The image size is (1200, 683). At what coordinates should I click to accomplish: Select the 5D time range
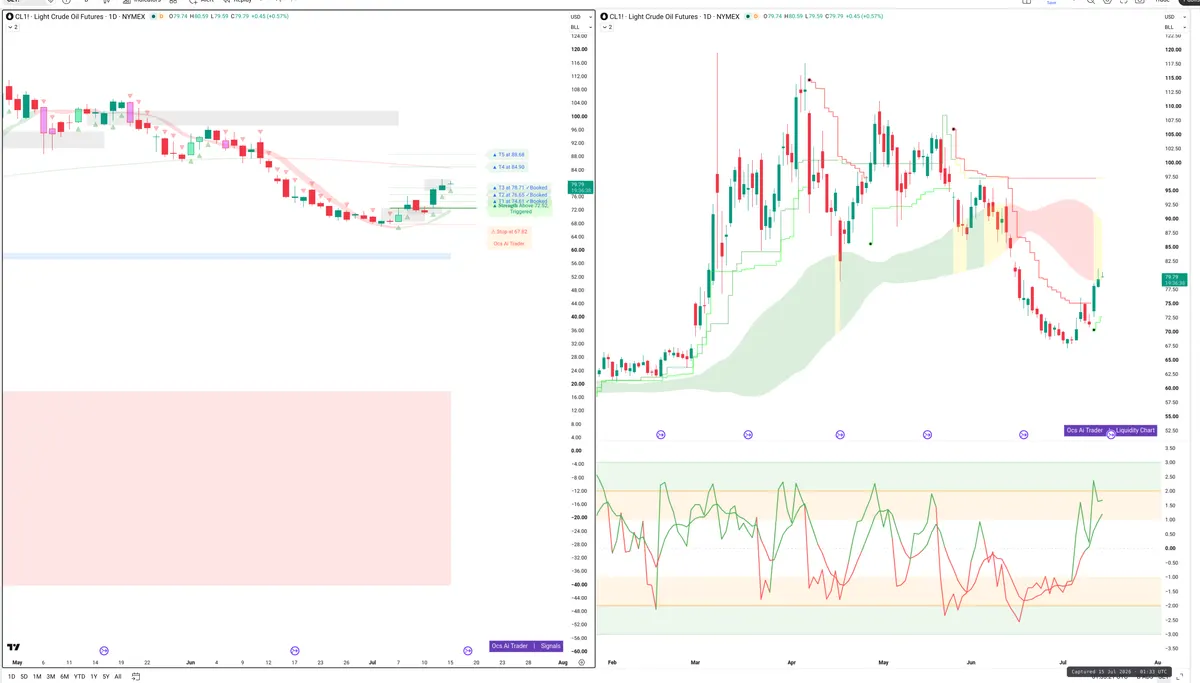(x=24, y=676)
